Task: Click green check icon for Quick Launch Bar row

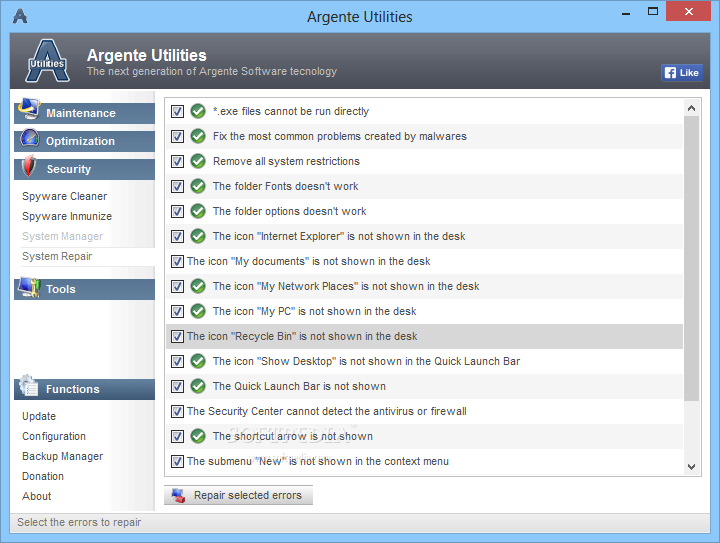Action: coord(198,386)
